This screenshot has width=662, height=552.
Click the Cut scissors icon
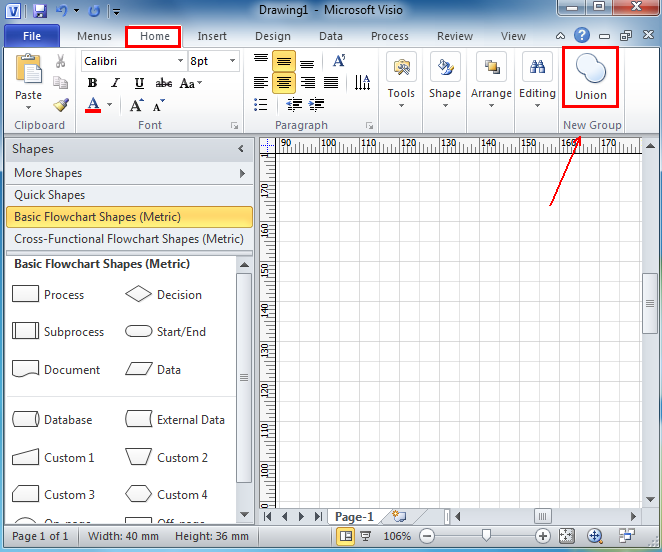(x=61, y=62)
